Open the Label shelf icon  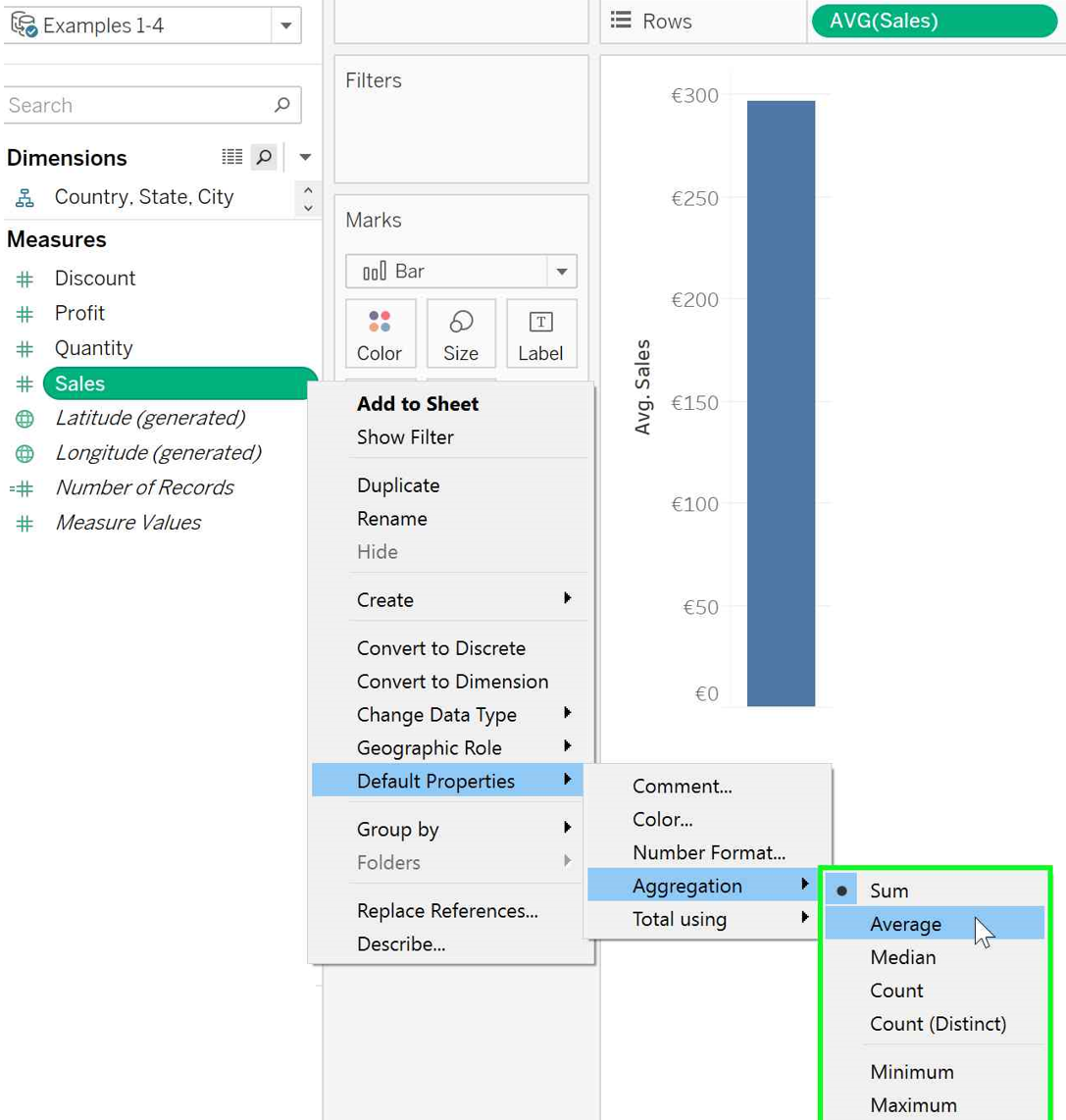[541, 333]
